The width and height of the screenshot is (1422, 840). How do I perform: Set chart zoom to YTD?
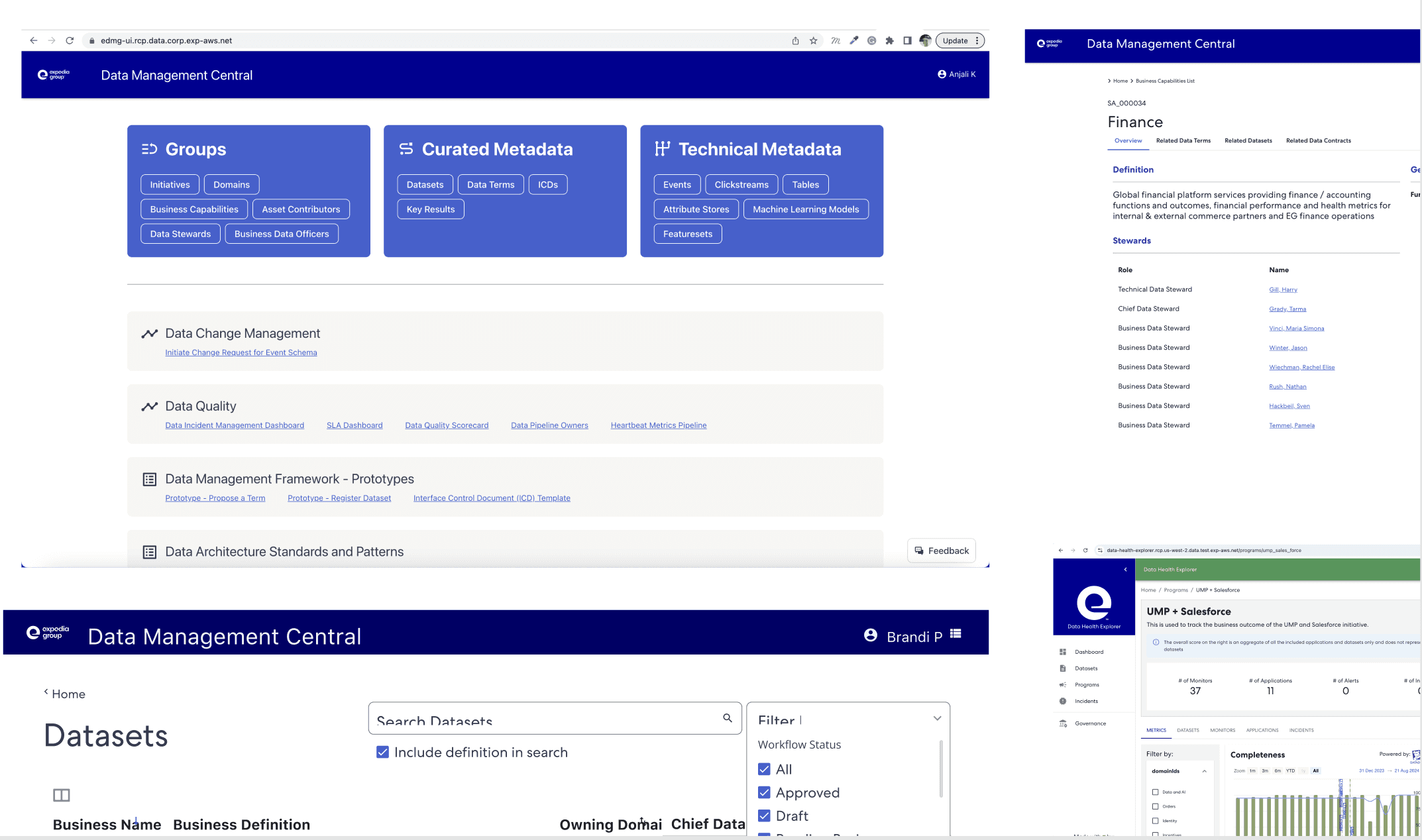1290,770
